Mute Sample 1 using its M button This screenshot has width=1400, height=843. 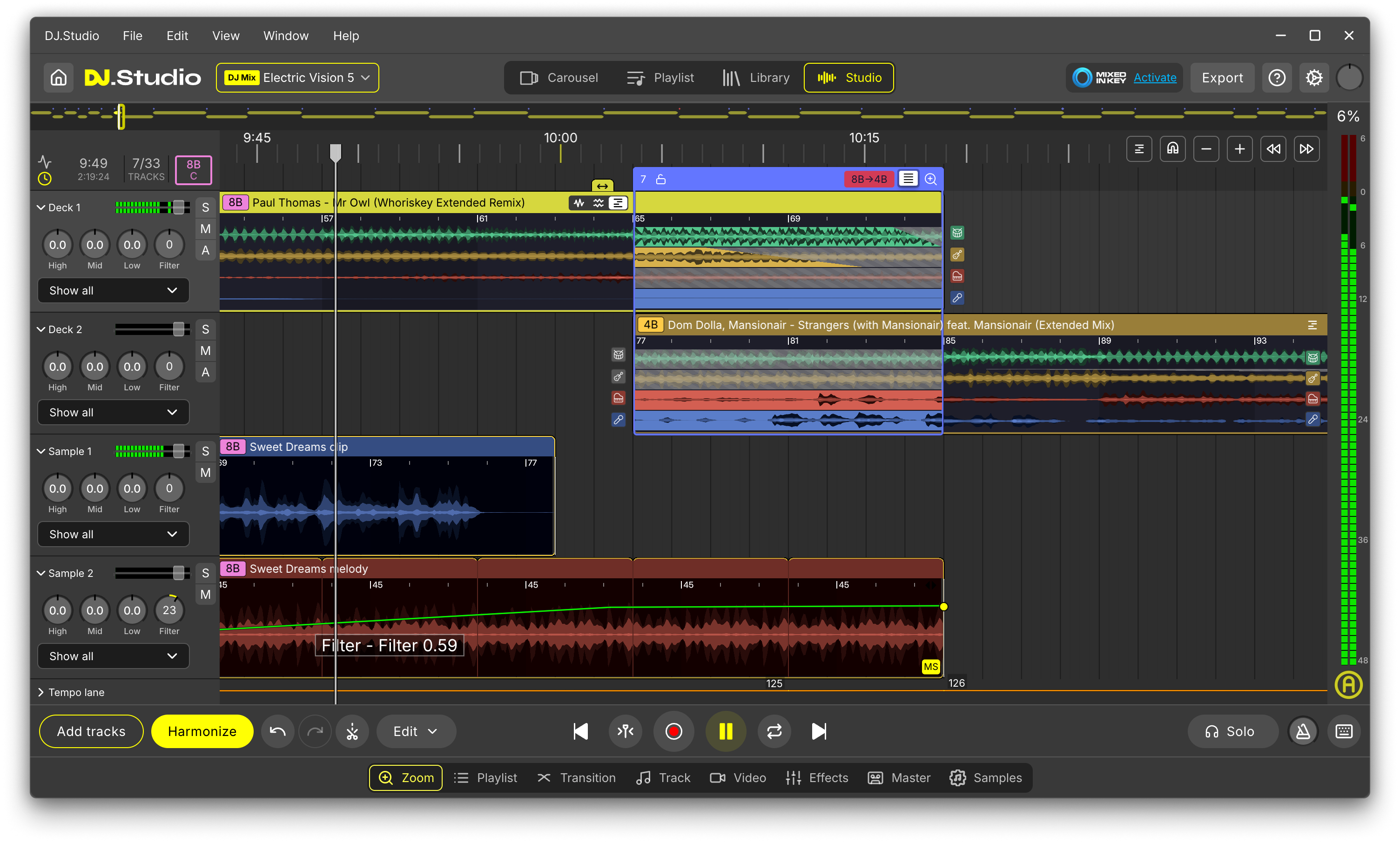(x=205, y=472)
